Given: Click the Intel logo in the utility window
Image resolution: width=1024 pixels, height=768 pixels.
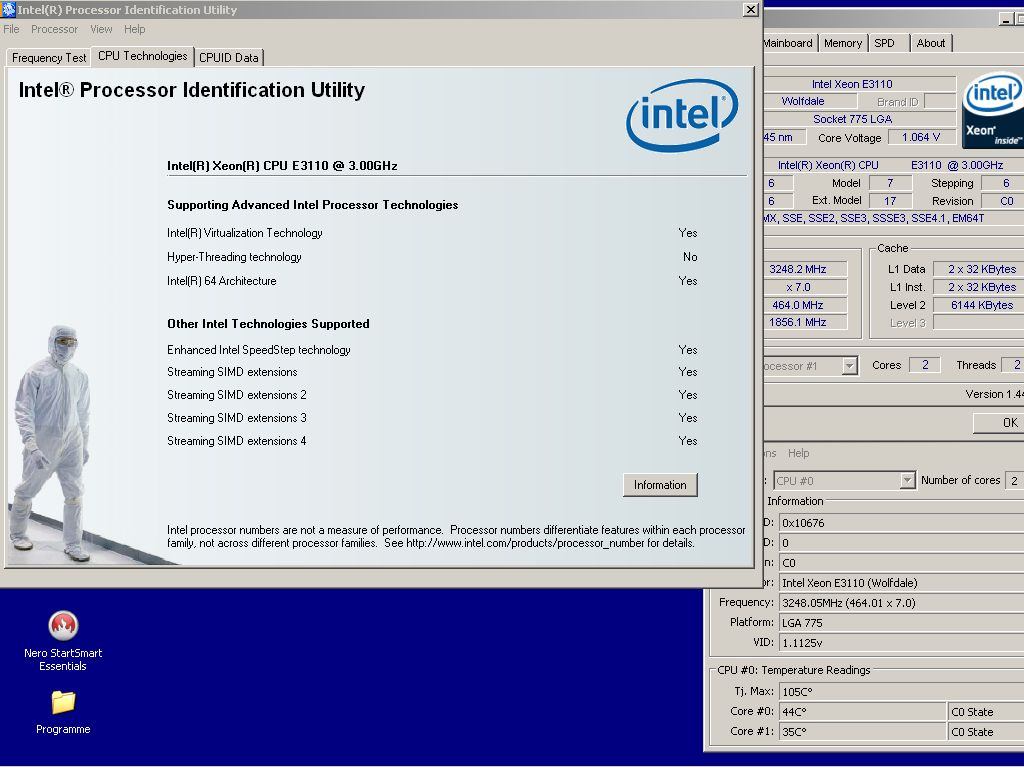Looking at the screenshot, I should [682, 115].
